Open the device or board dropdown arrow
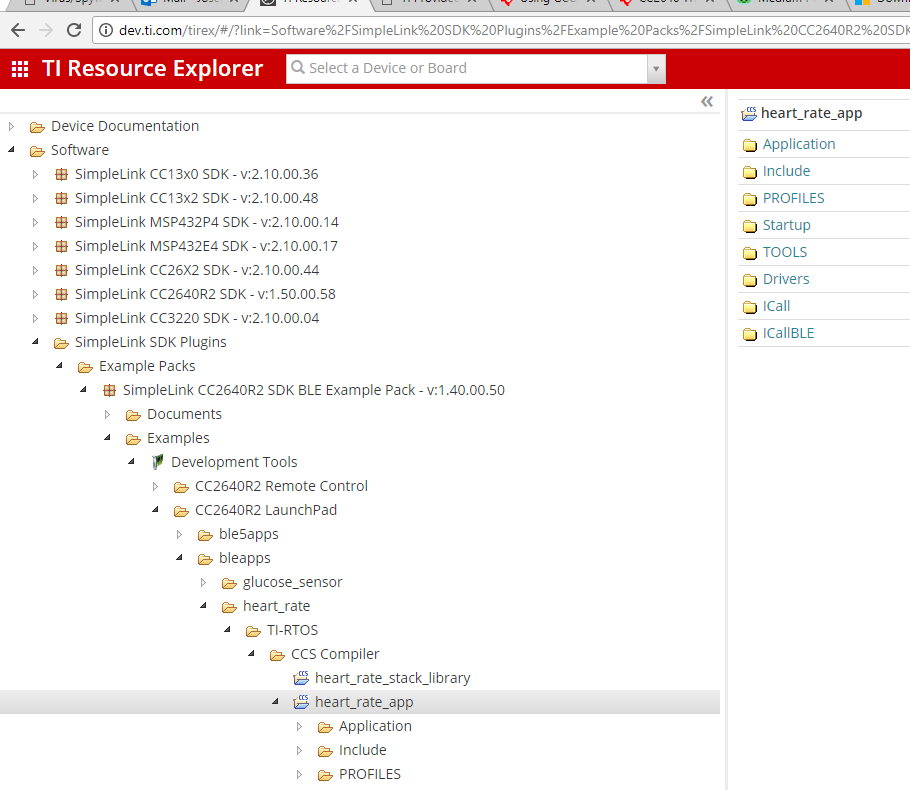The image size is (910, 790). point(656,69)
